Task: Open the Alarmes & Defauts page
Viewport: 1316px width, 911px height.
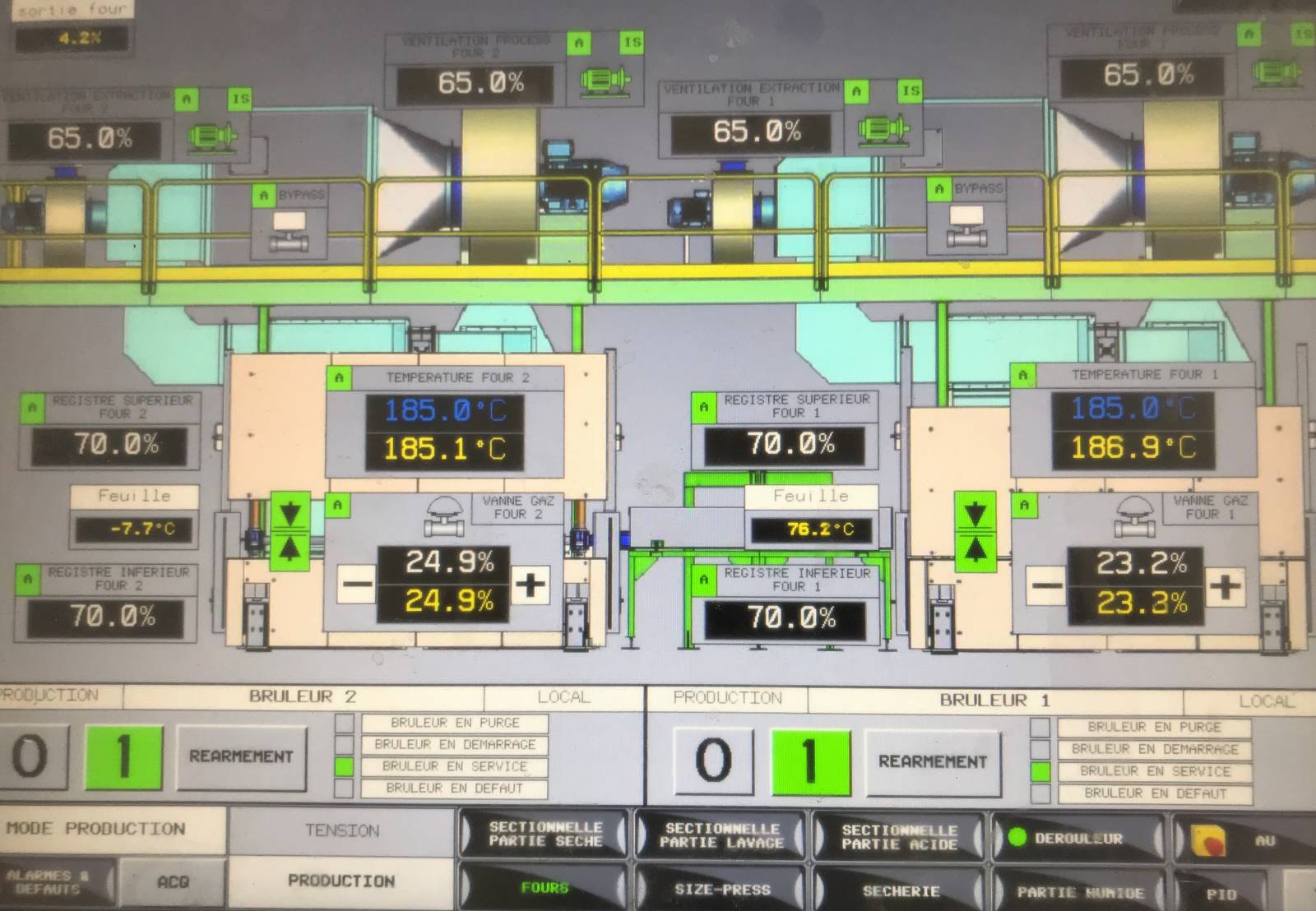Action: point(49,882)
